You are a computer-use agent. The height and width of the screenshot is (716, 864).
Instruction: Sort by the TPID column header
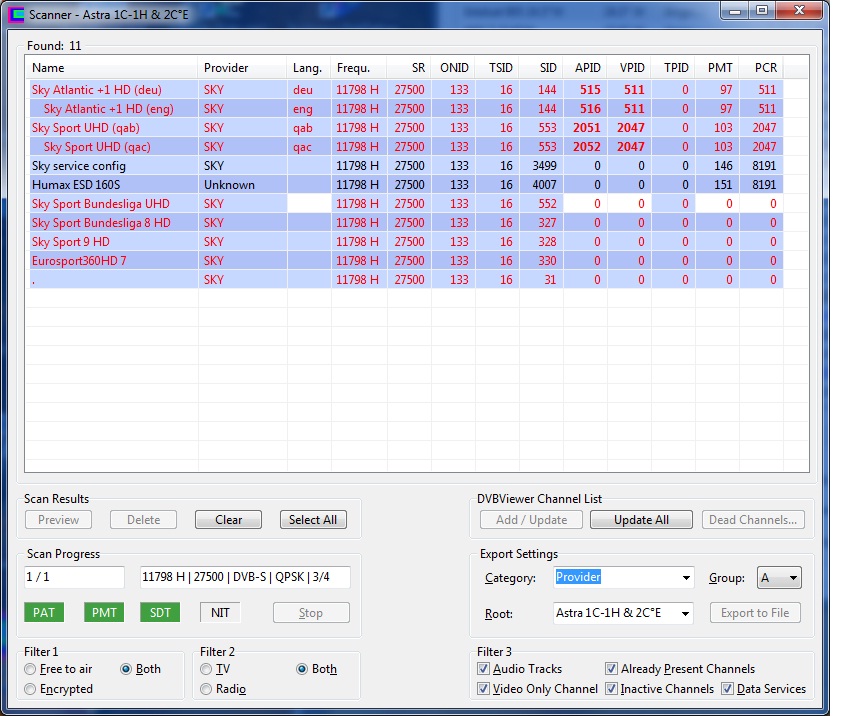[x=673, y=68]
